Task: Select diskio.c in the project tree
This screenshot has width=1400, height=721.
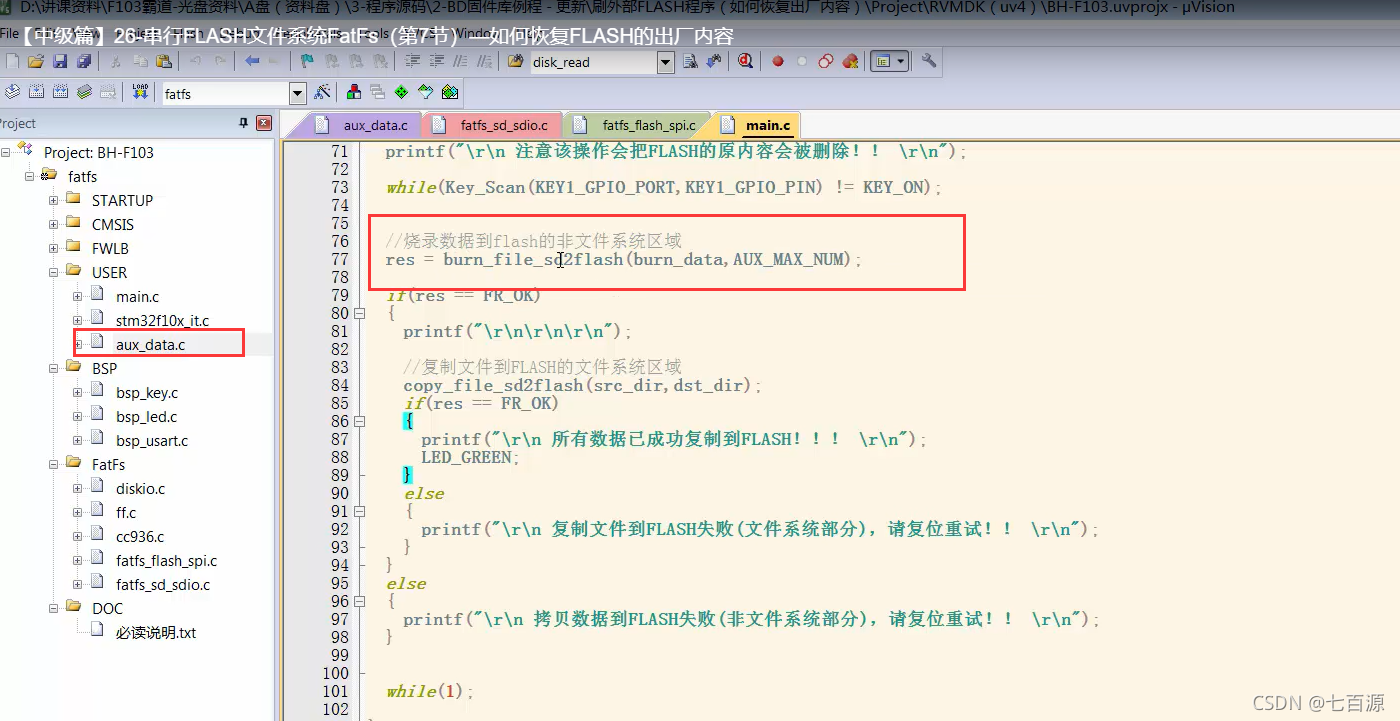Action: (140, 489)
